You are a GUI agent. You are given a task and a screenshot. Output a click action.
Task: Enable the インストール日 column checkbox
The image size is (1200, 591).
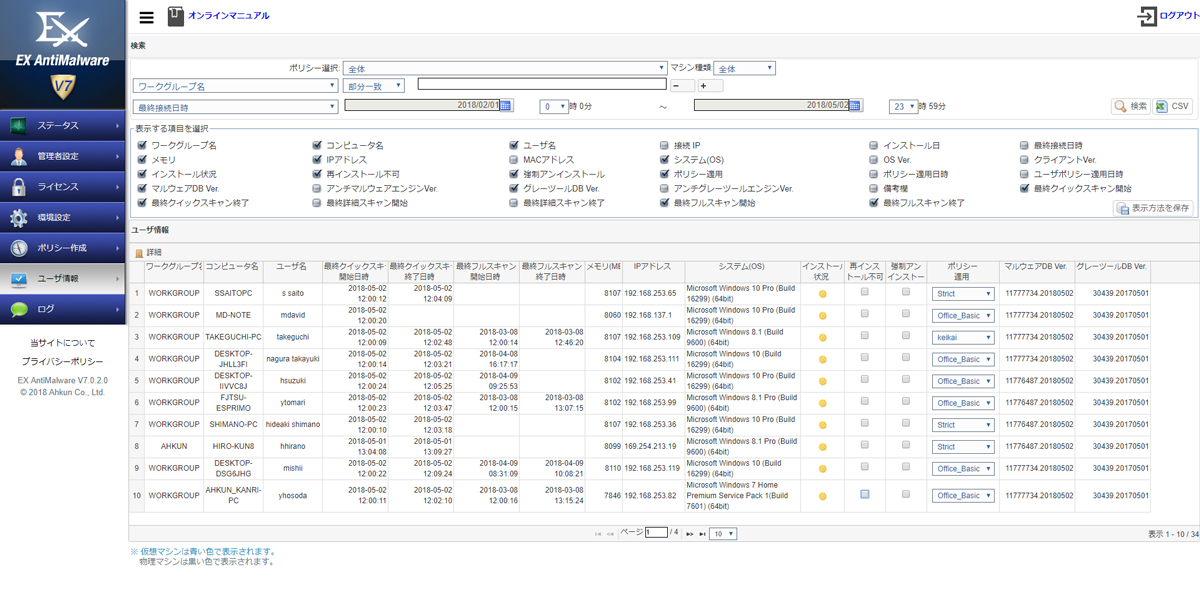click(874, 146)
